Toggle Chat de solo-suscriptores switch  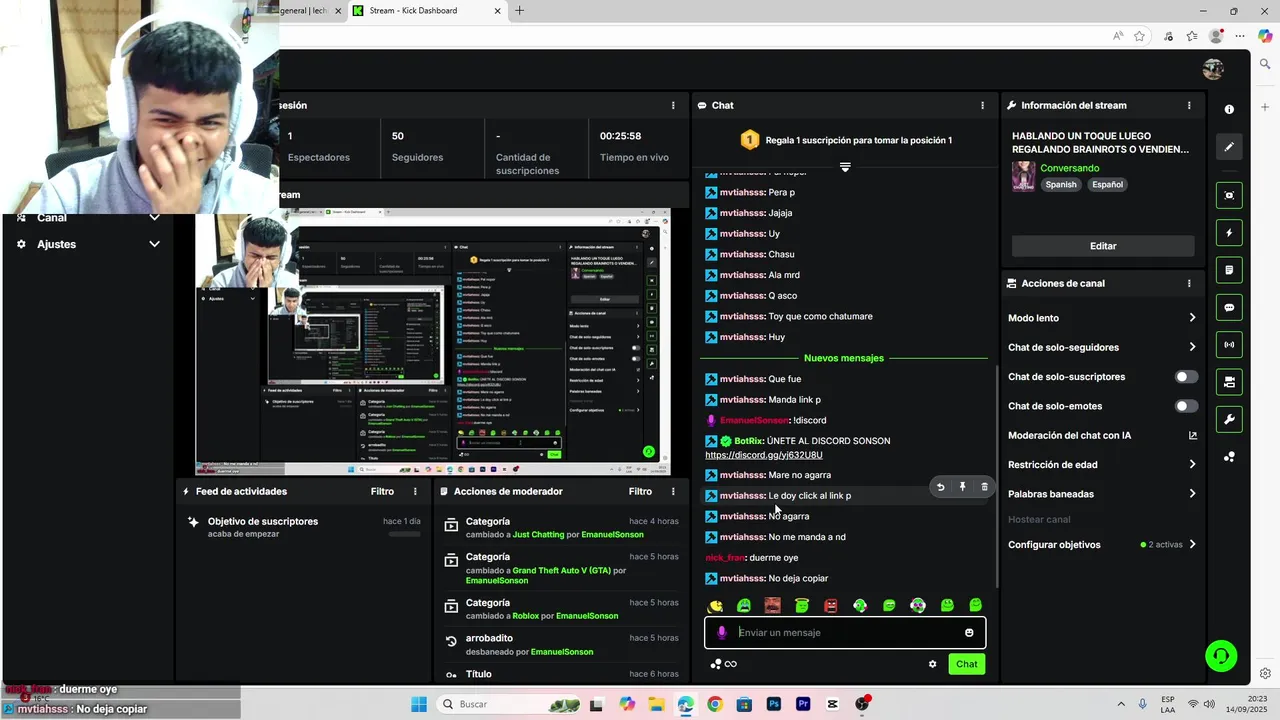(1186, 377)
